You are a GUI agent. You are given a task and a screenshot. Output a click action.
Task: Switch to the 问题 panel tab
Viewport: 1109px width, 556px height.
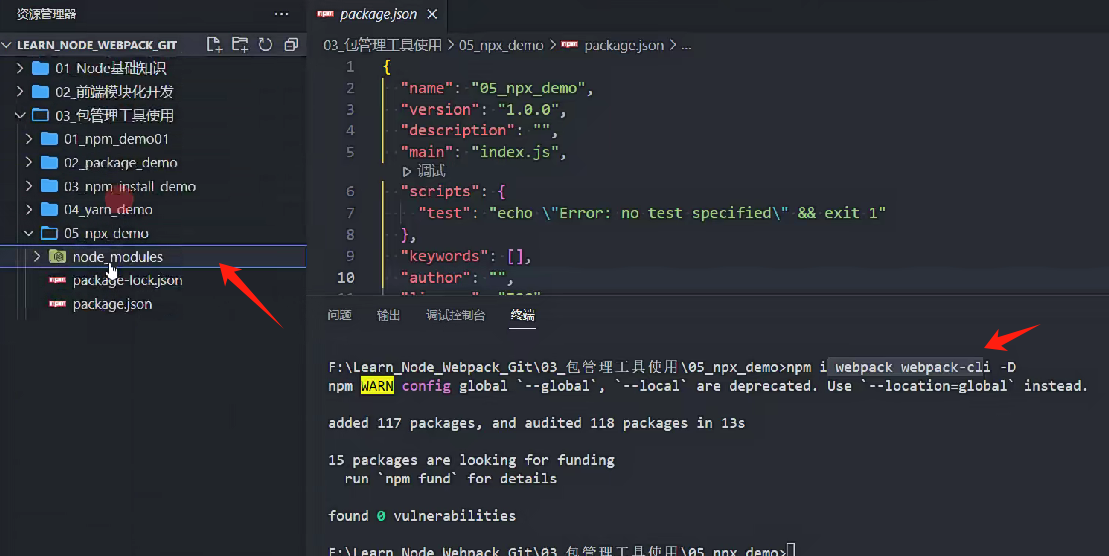(x=340, y=315)
